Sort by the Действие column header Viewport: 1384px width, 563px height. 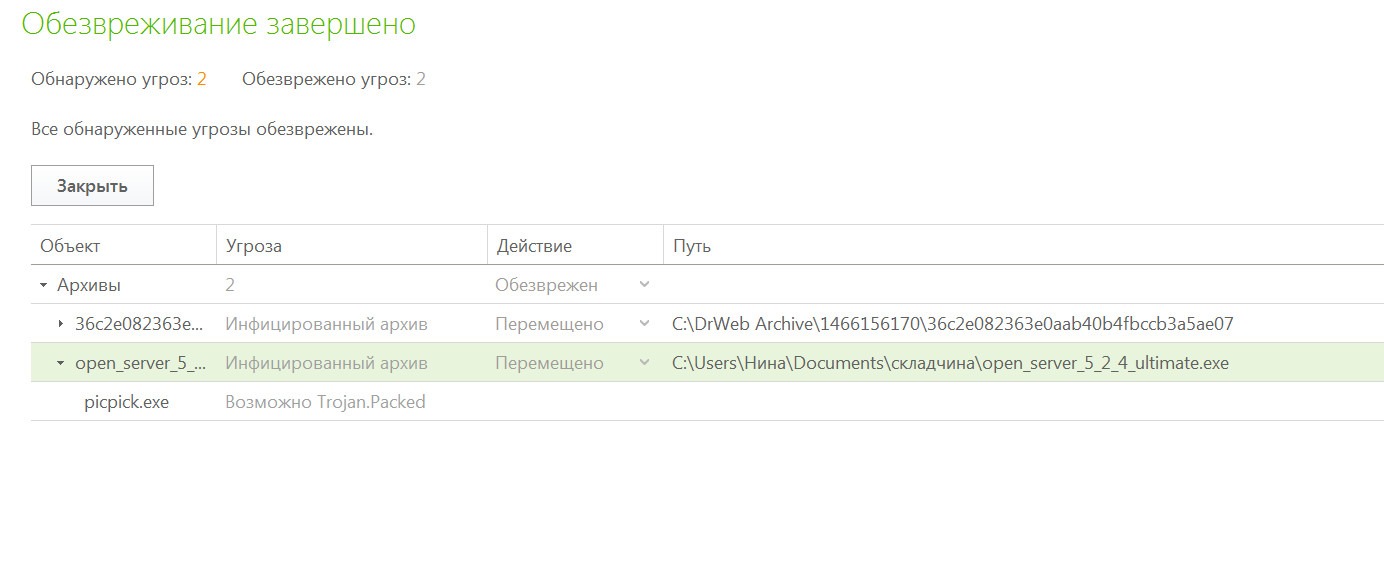point(534,246)
